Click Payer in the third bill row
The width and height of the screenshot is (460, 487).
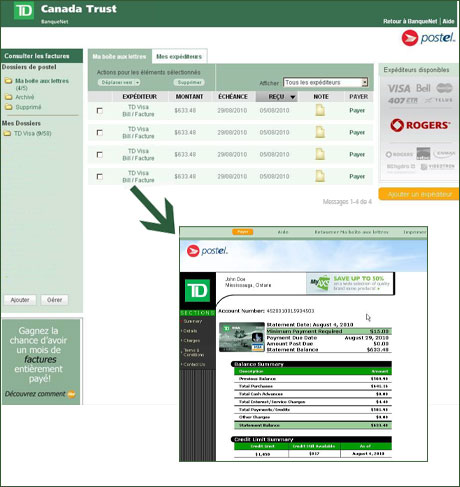(357, 154)
